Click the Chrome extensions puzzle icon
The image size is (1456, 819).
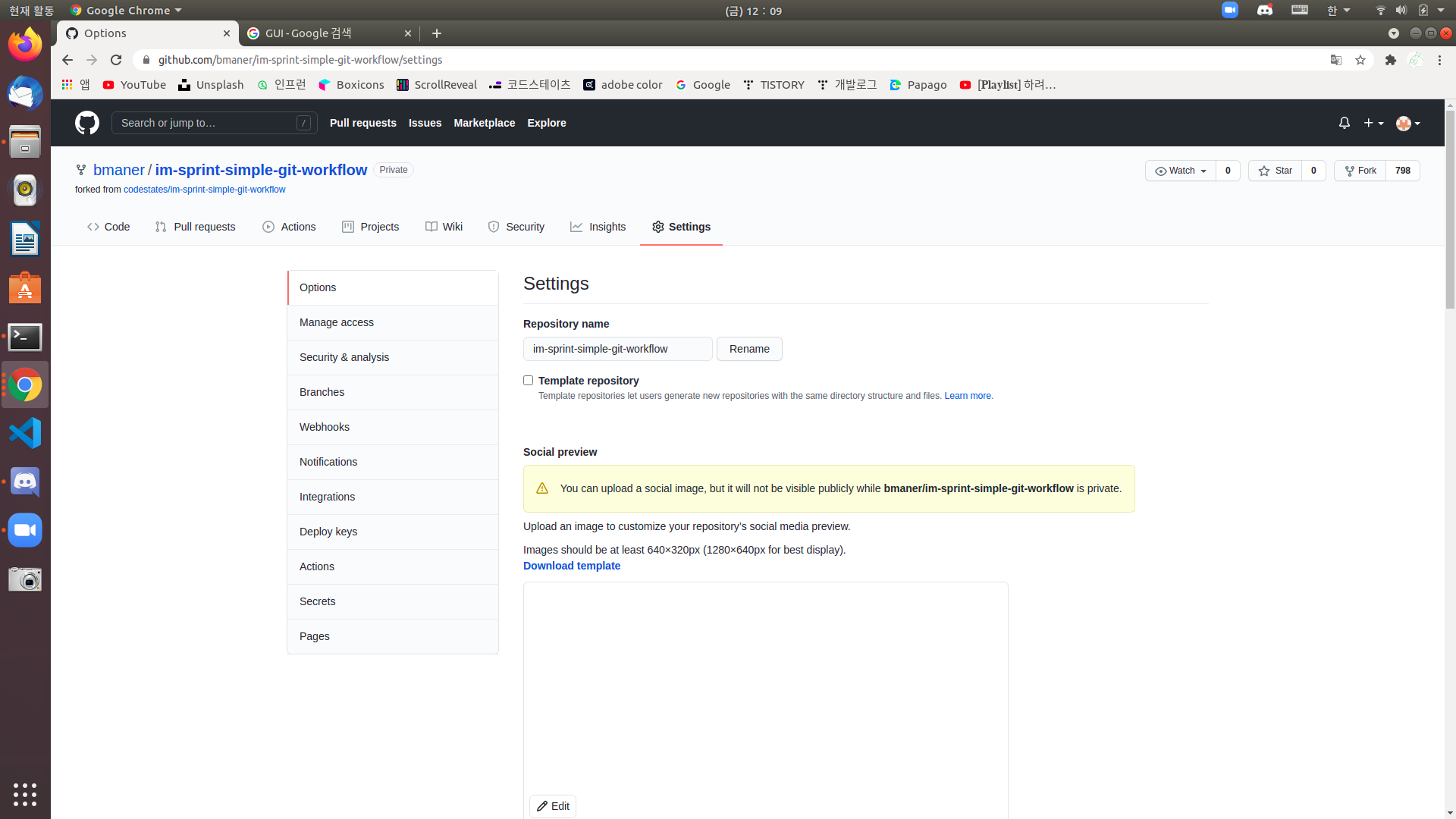1390,60
